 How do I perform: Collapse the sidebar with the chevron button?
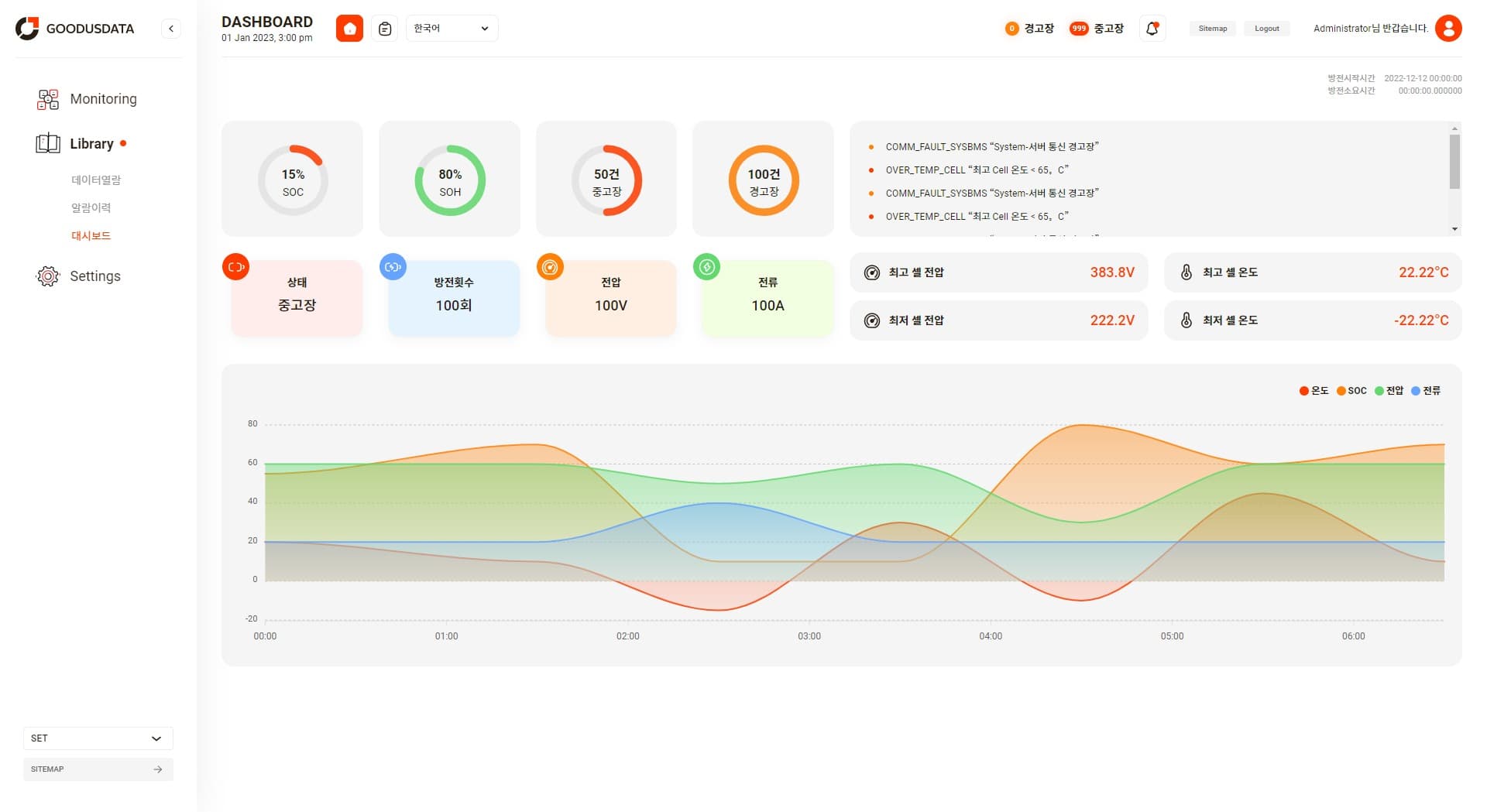[x=171, y=29]
